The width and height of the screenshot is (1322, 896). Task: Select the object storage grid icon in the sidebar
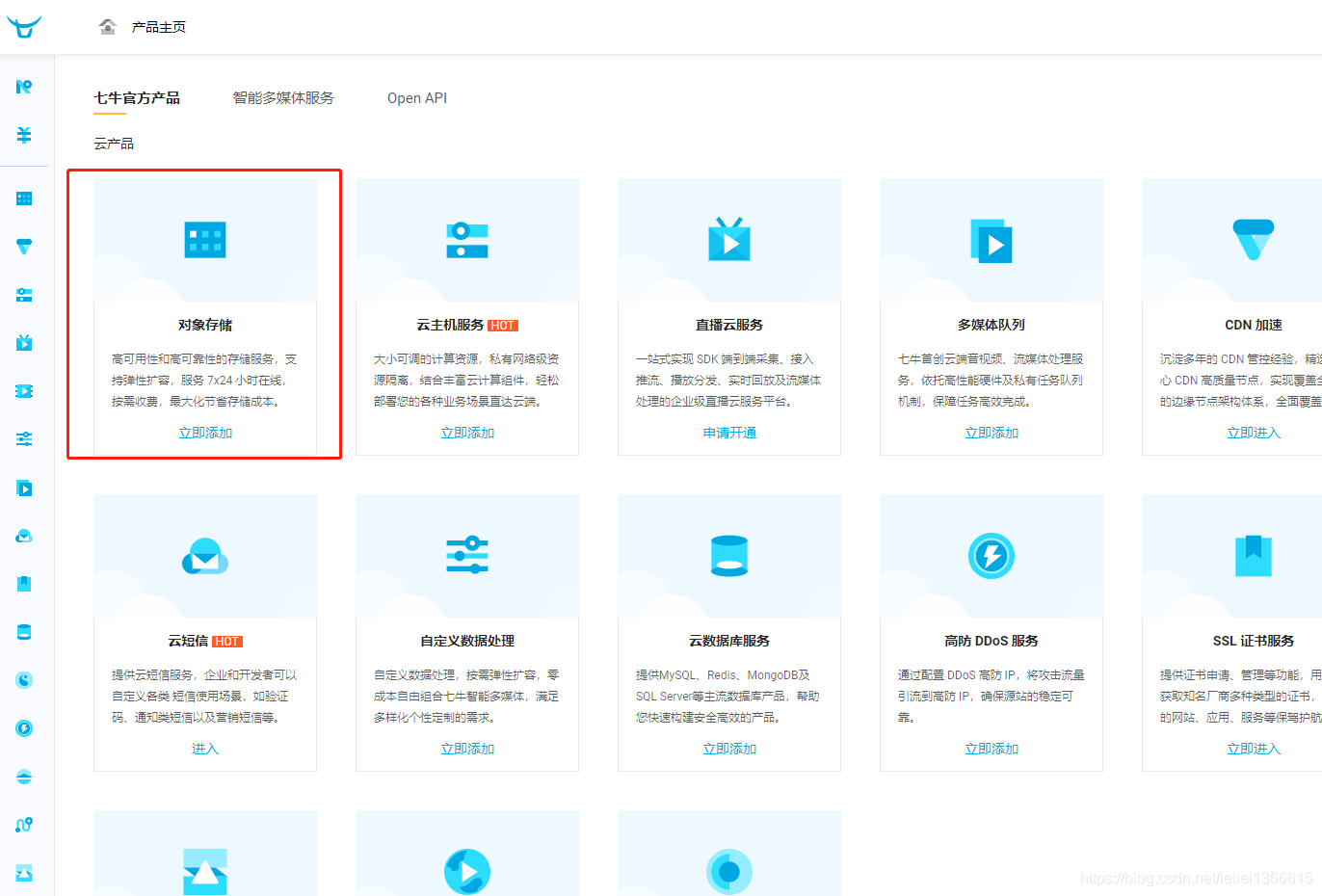point(24,198)
